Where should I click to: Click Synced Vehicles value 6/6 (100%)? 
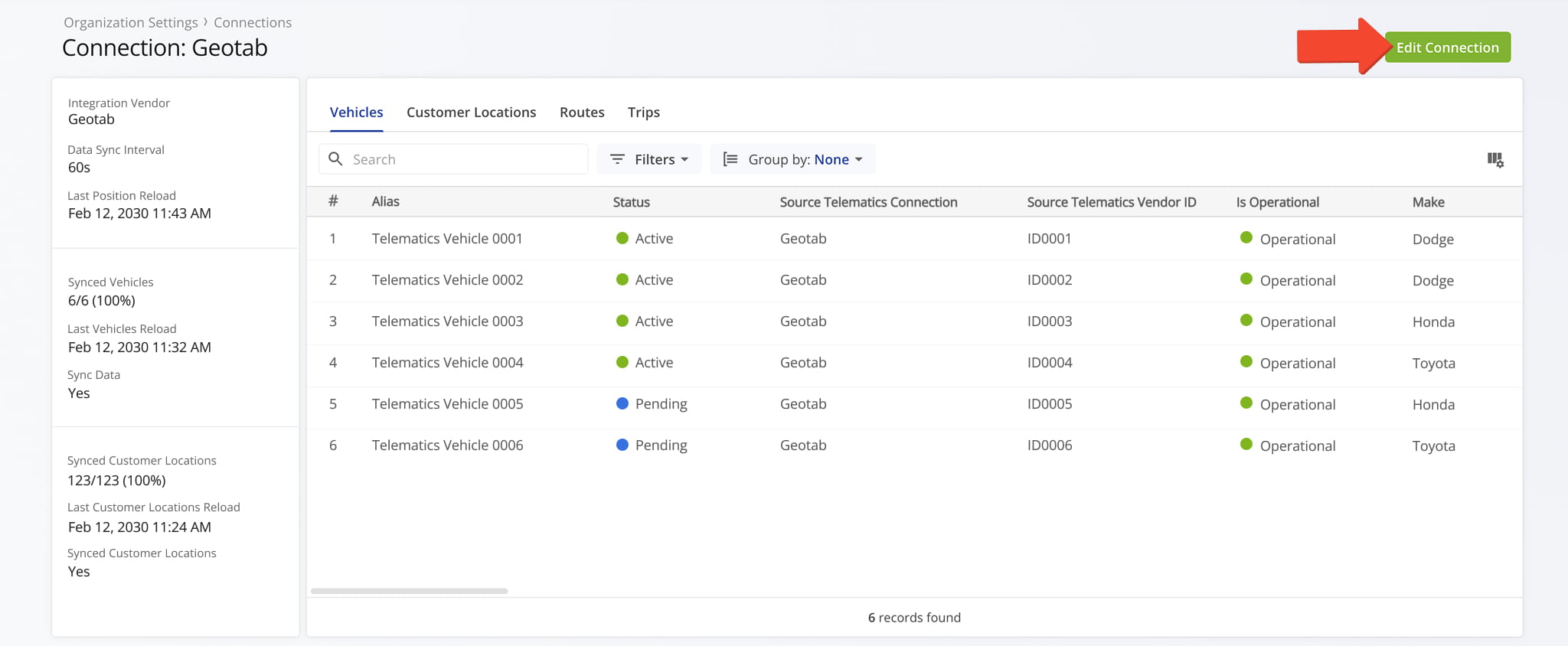102,301
